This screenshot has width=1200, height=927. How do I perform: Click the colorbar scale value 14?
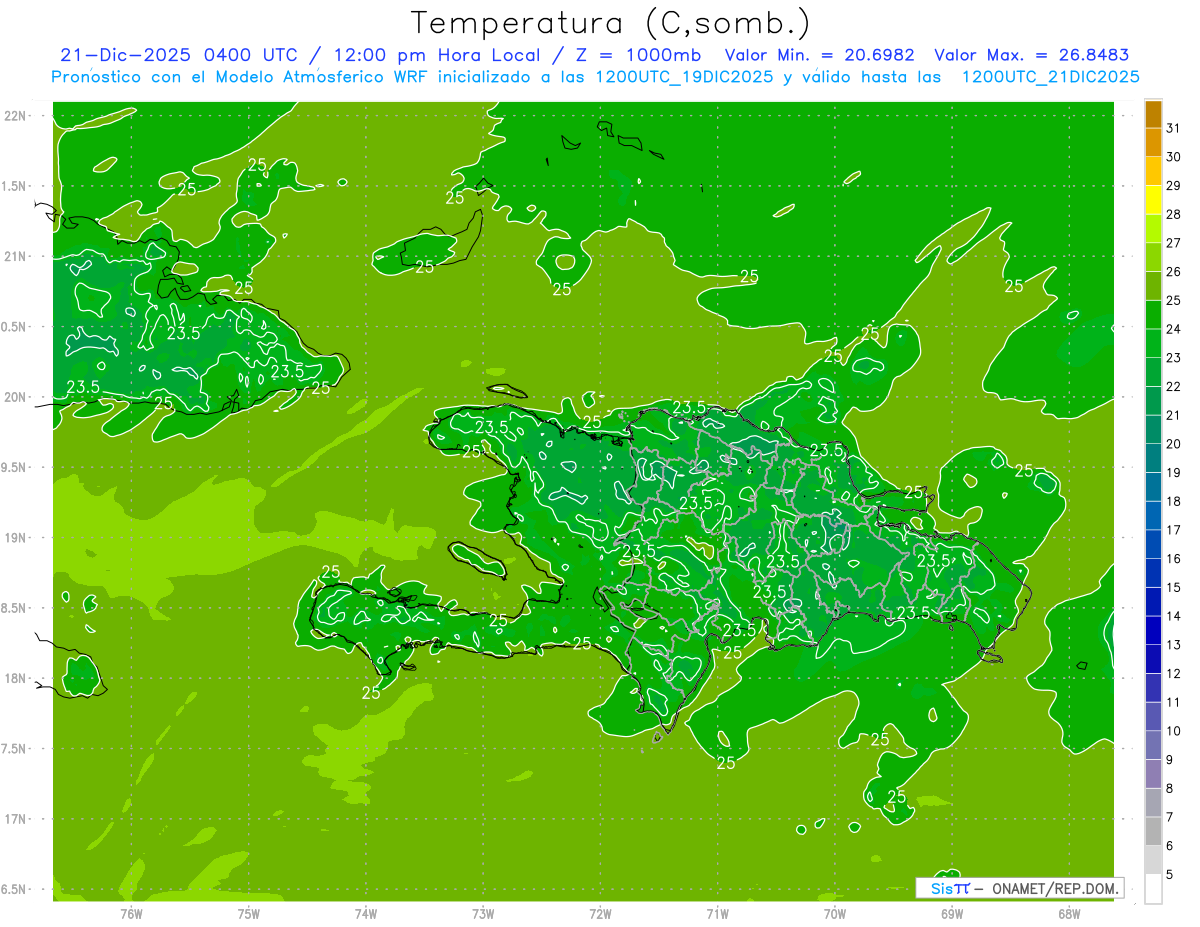point(1174,616)
